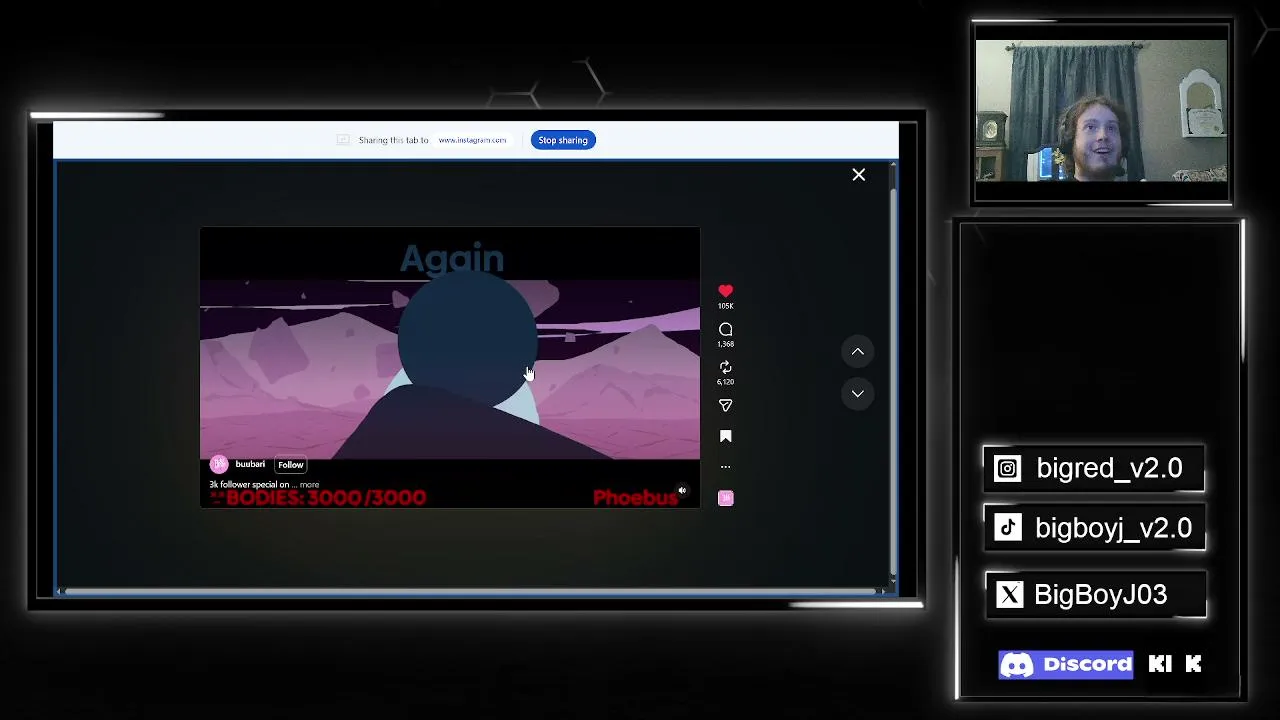Click the bigboyj_v2.0 handle text
Viewport: 1280px width, 720px height.
[1113, 528]
